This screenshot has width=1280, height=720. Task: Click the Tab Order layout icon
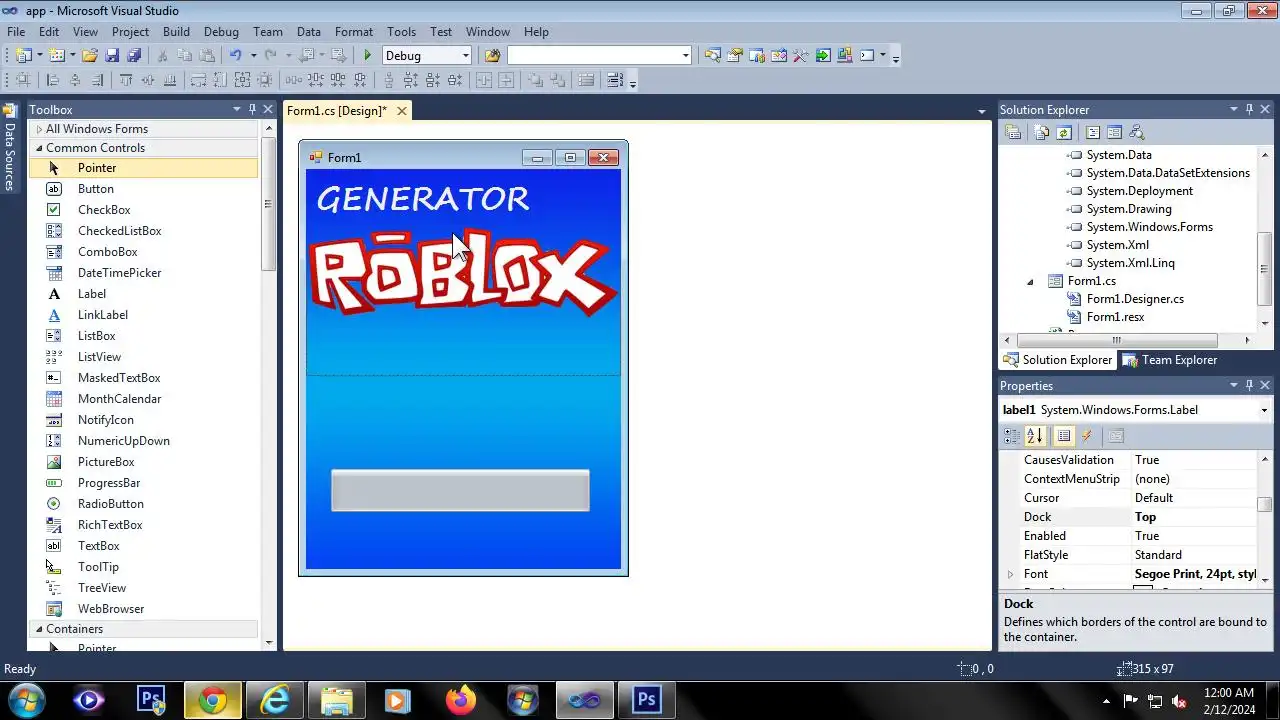pyautogui.click(x=615, y=81)
